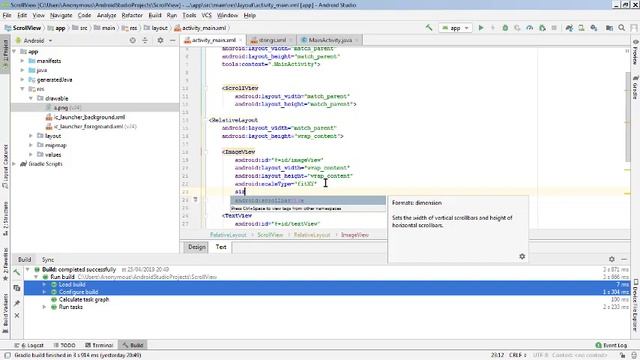Open documentation popup settings gear
This screenshot has height=360, width=640.
(x=522, y=256)
